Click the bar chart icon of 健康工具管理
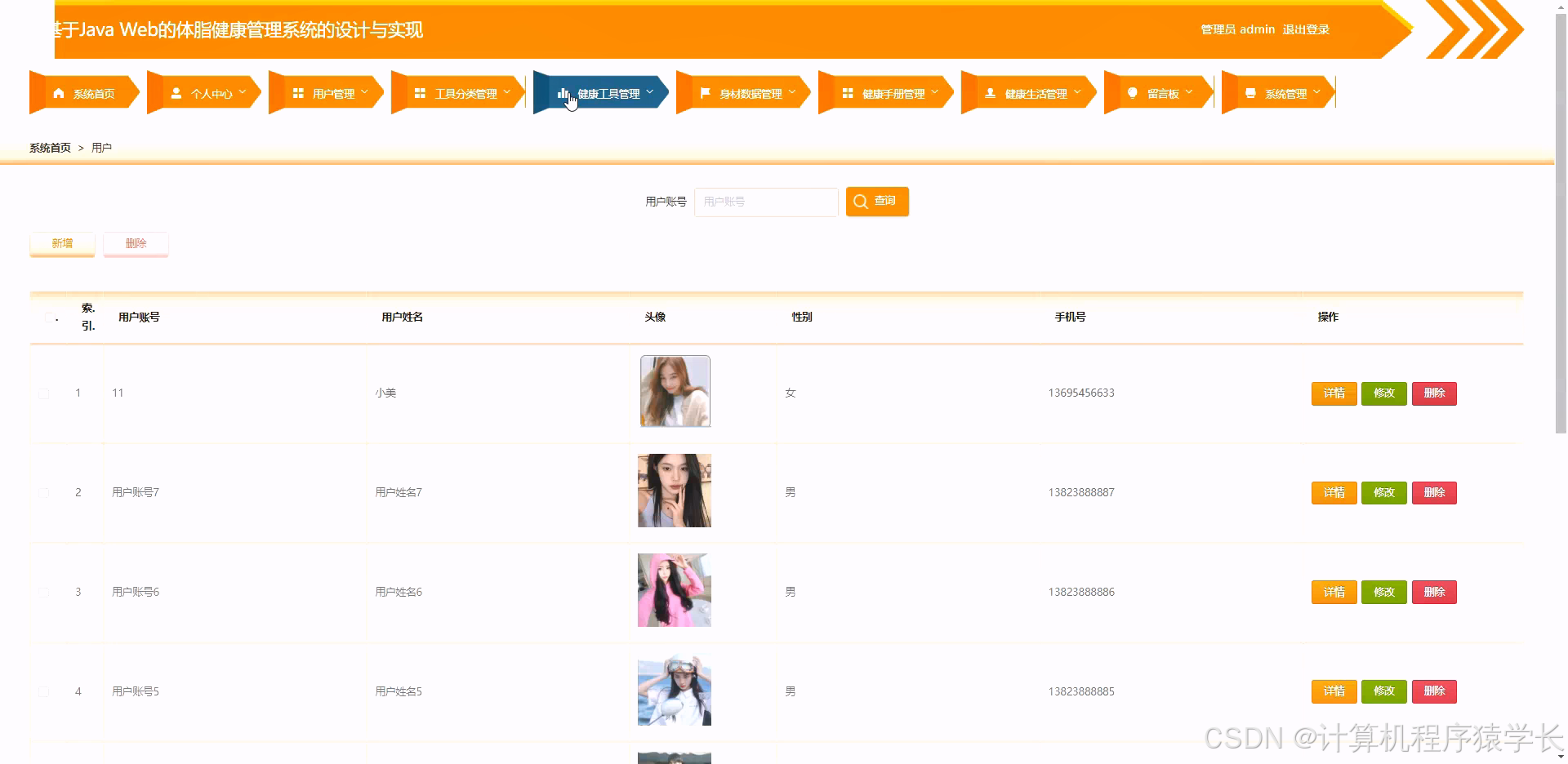This screenshot has height=764, width=1568. pyautogui.click(x=563, y=94)
